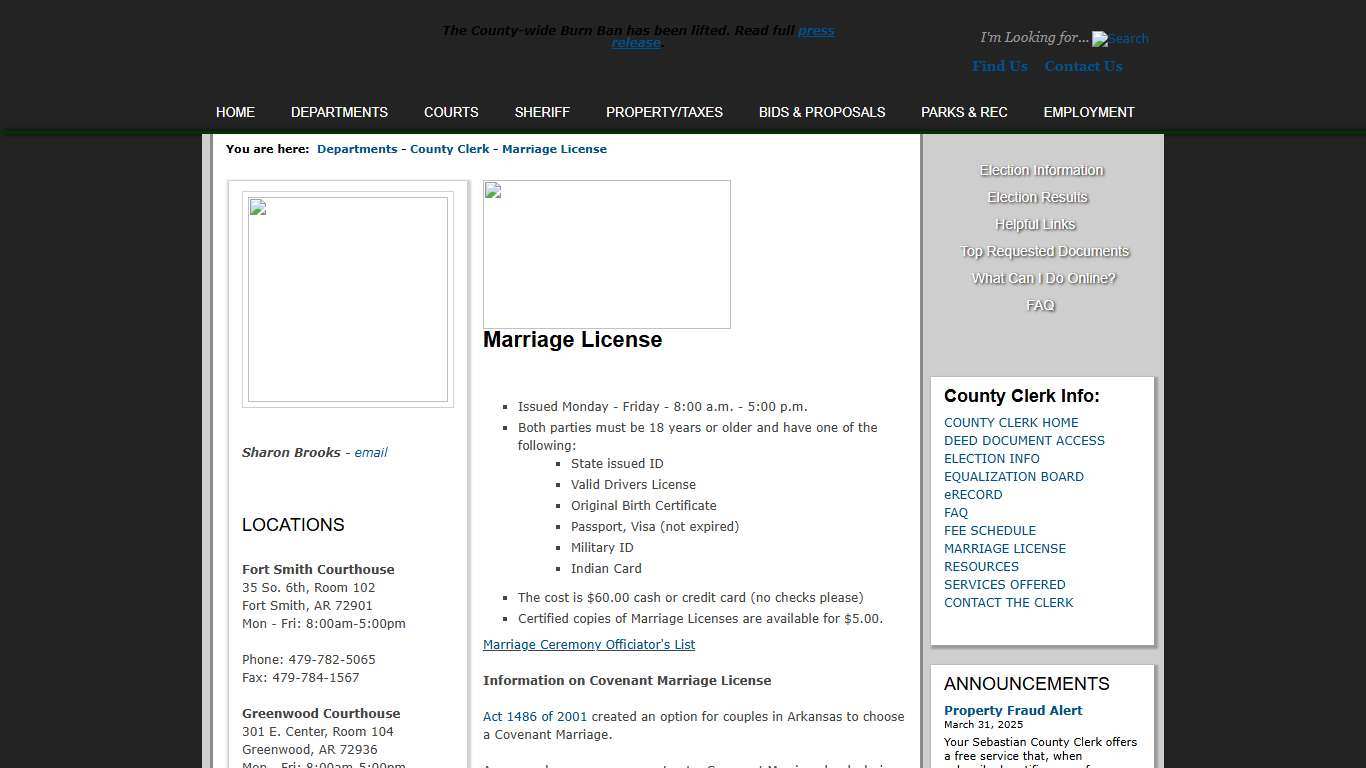Open the PARKS & REC page
The image size is (1366, 768).
coord(964,112)
